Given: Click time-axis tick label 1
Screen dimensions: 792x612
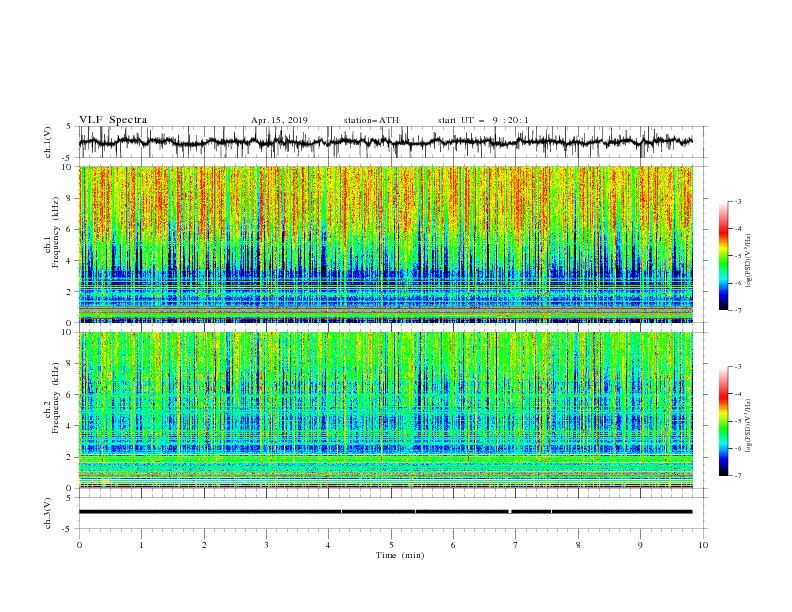Looking at the screenshot, I should coord(141,545).
